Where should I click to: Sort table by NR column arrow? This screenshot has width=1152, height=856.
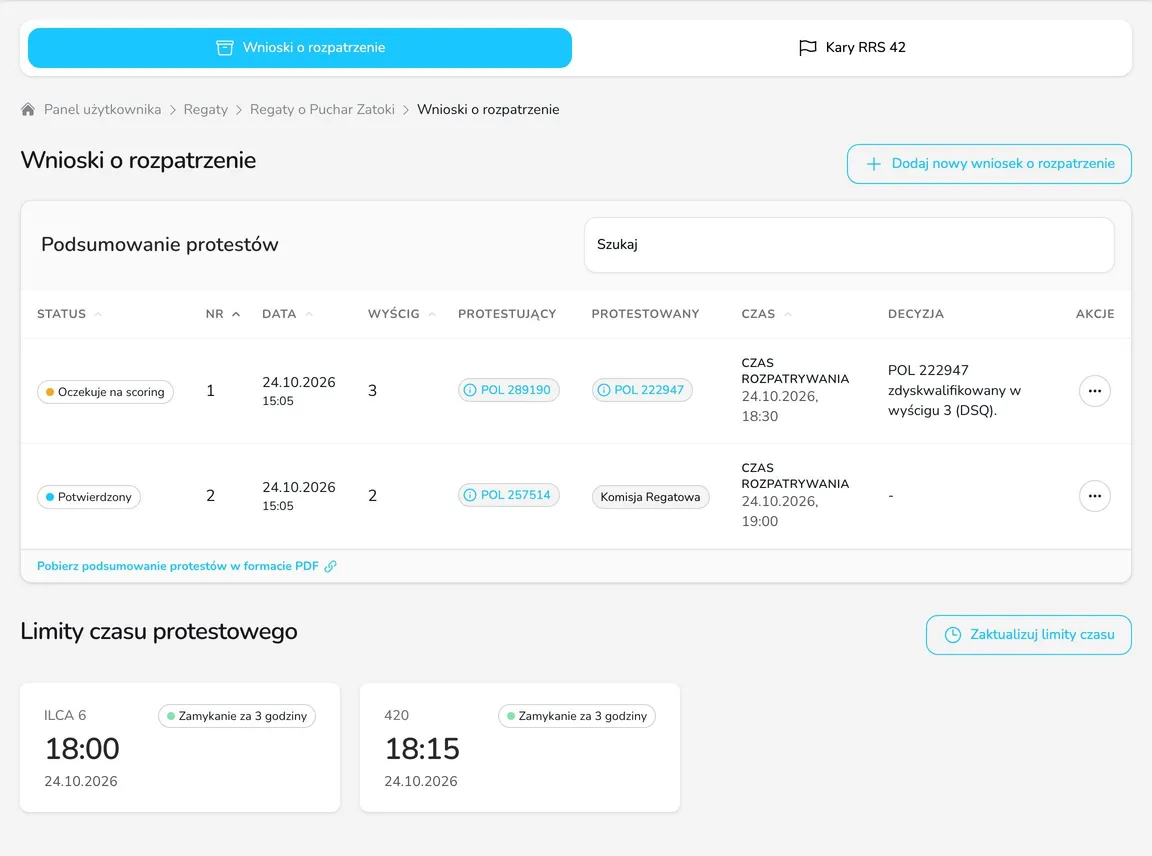click(x=236, y=314)
